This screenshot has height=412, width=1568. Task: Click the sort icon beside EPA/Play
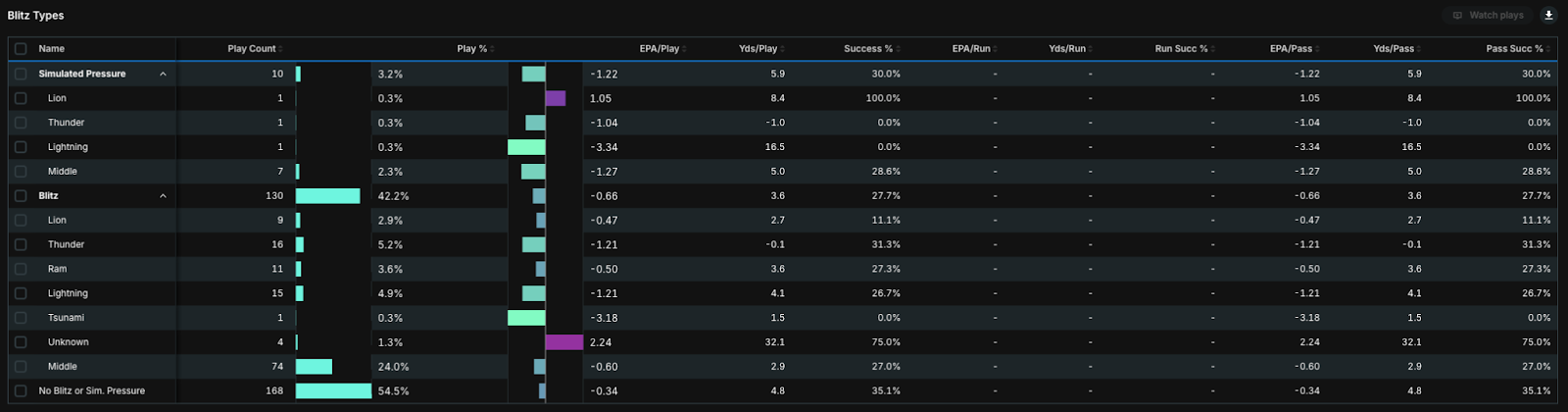(684, 49)
